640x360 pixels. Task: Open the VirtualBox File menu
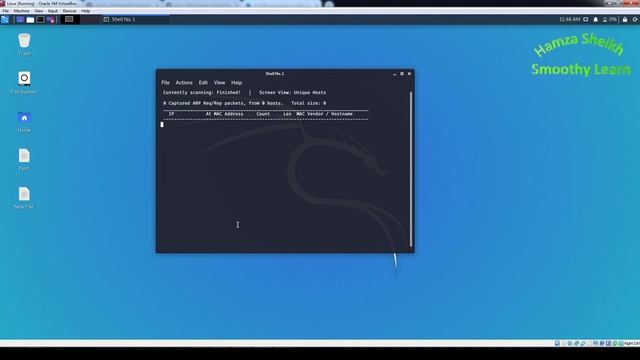pyautogui.click(x=5, y=11)
